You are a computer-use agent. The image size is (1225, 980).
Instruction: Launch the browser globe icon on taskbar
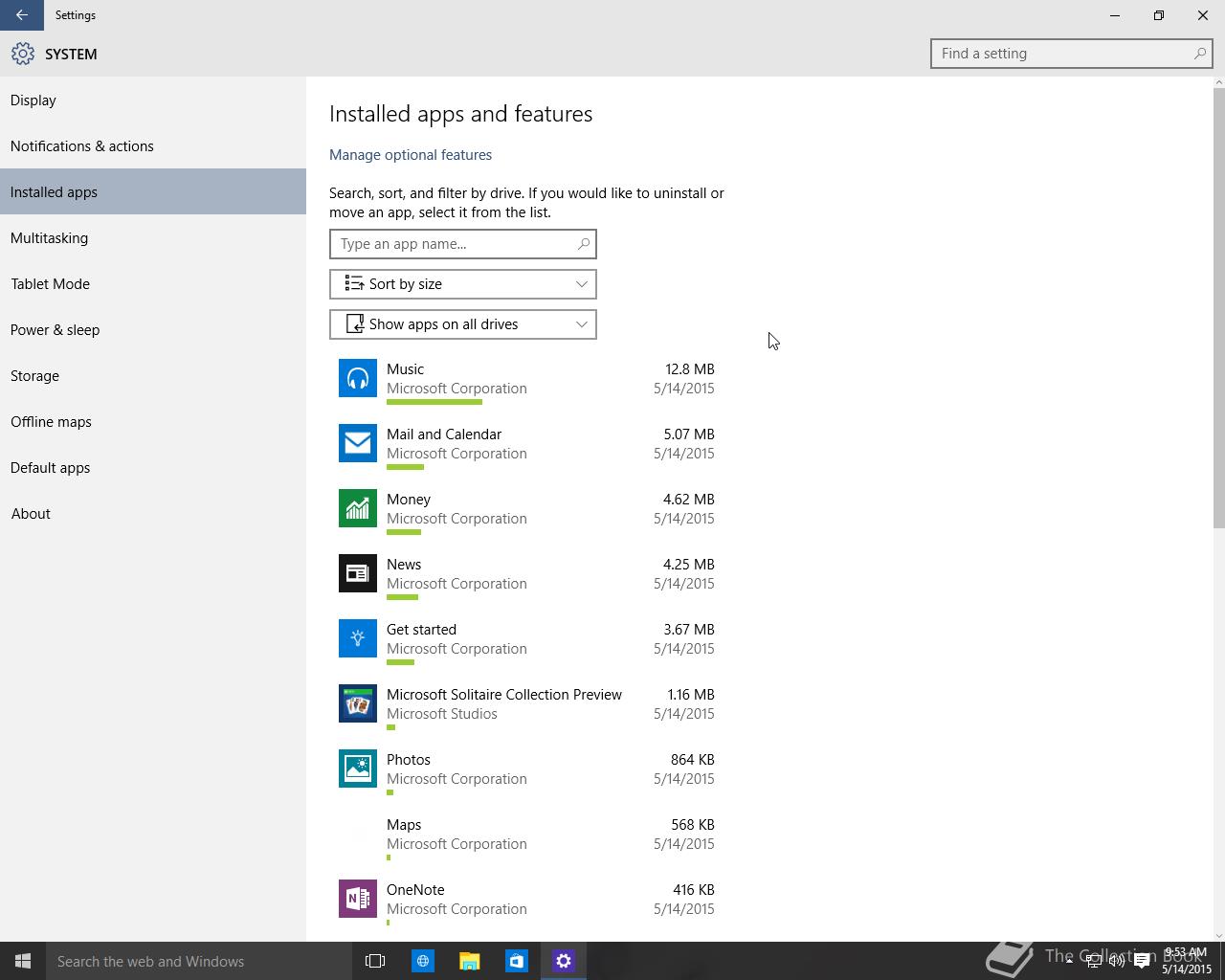tap(422, 961)
